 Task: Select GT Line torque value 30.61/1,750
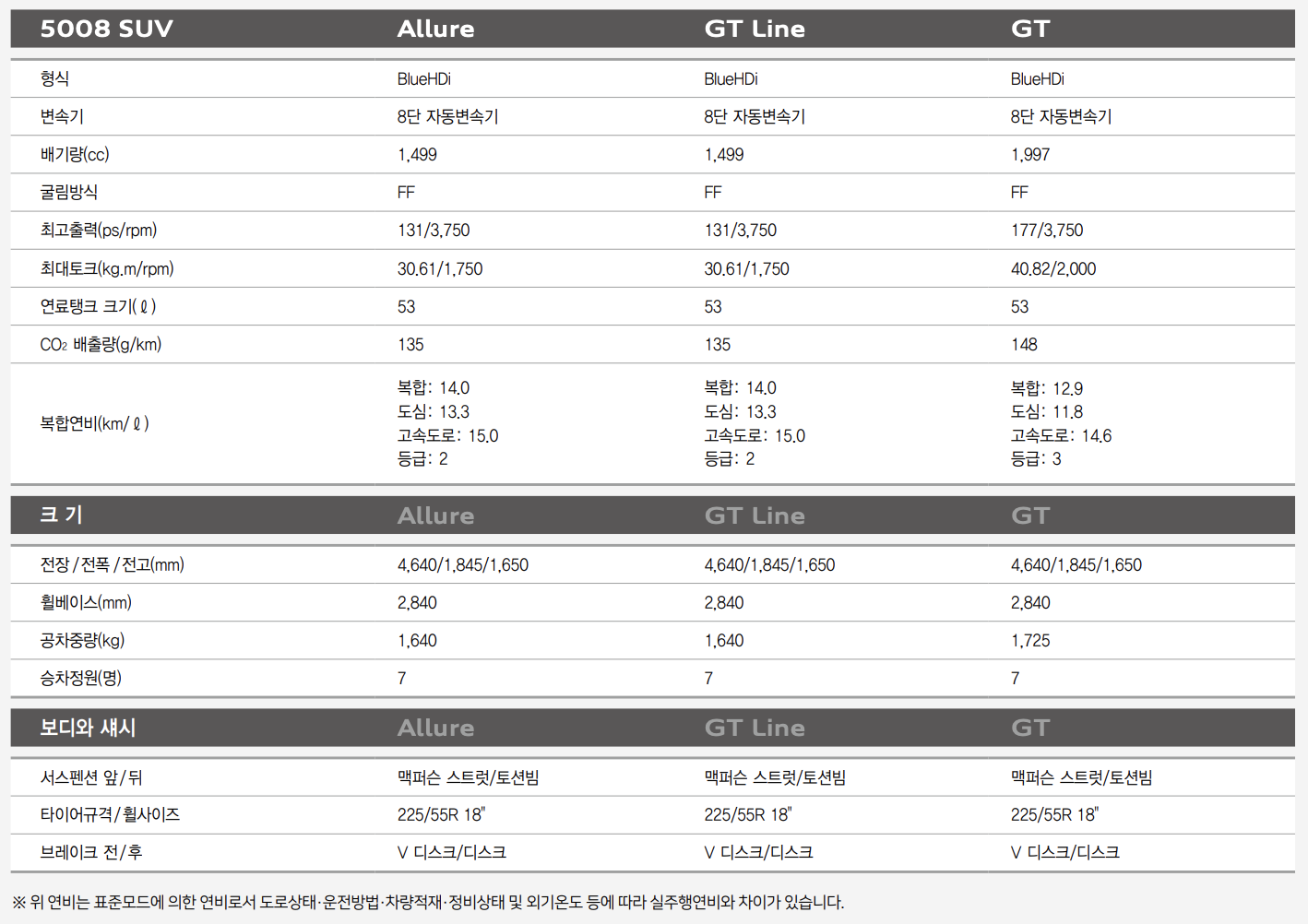747,268
